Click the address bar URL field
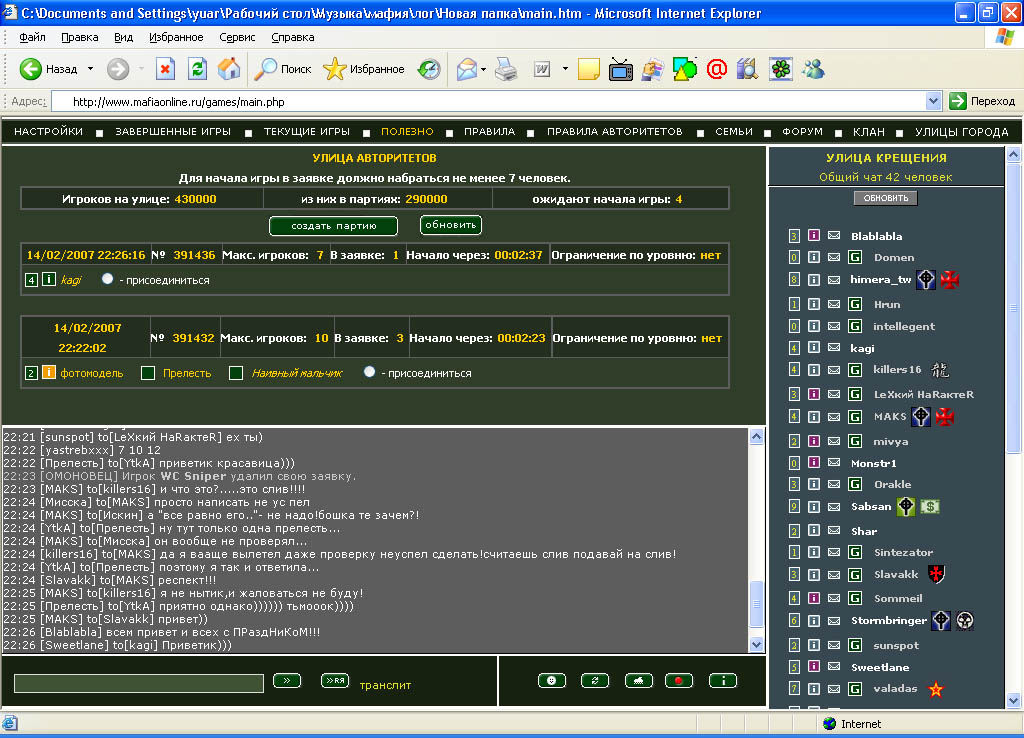This screenshot has height=738, width=1024. [488, 101]
